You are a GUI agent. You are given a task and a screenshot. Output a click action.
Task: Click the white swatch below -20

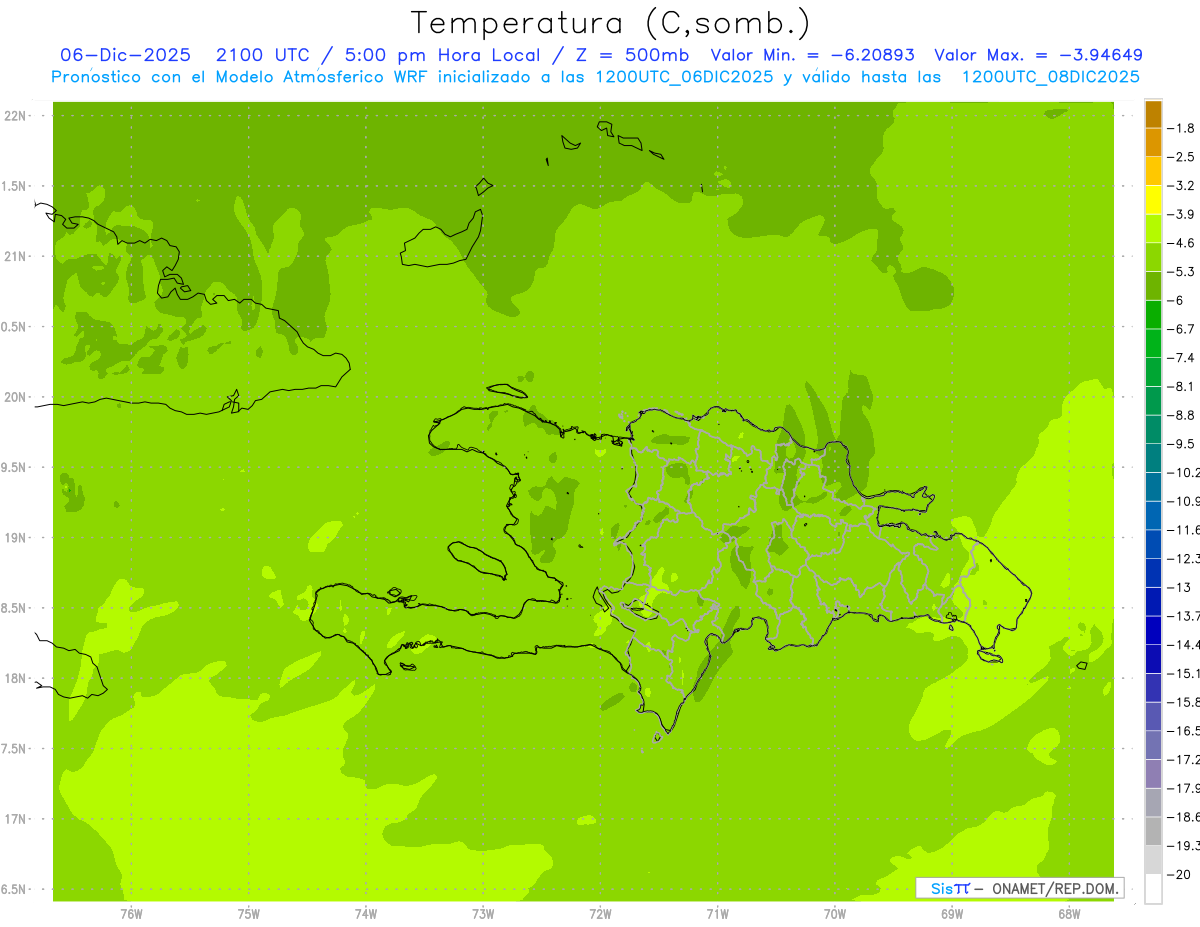1153,888
